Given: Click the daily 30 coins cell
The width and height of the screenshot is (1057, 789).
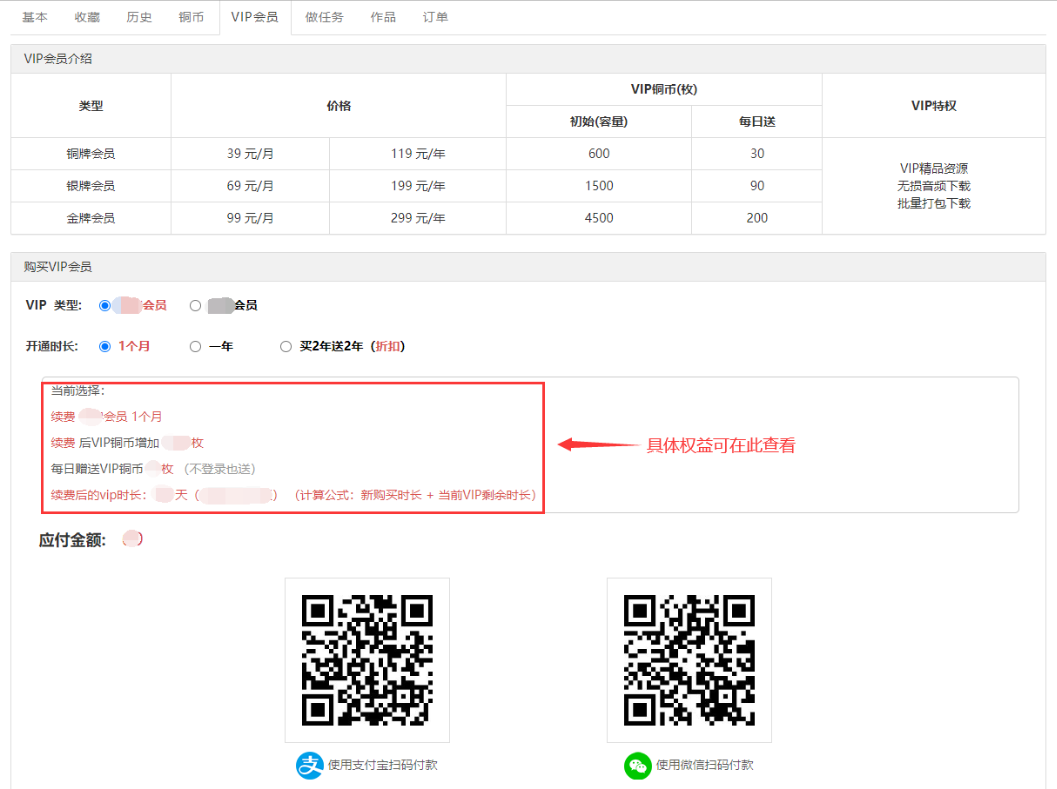Looking at the screenshot, I should [x=757, y=154].
